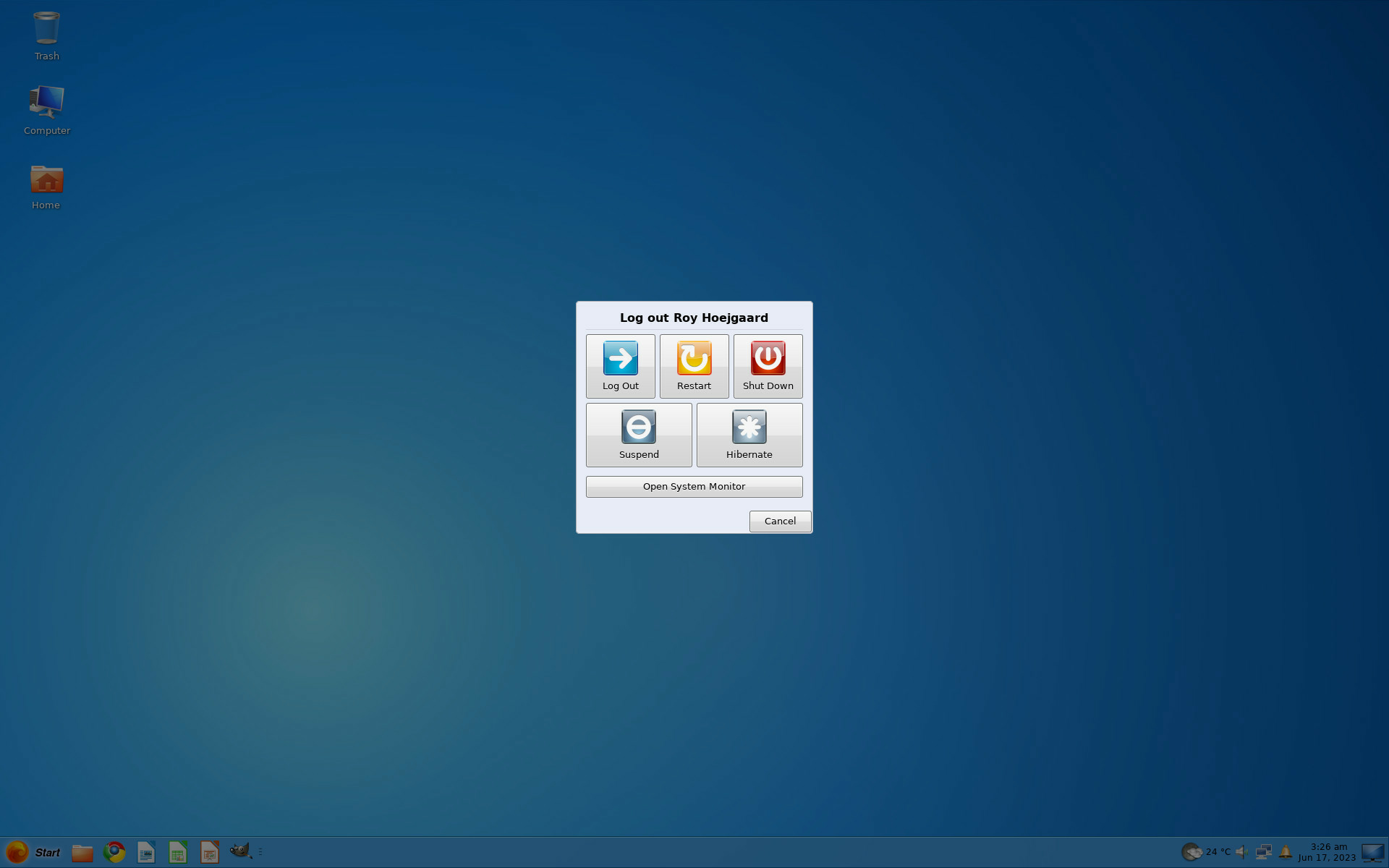Choose Restart in the logout dialog
Image resolution: width=1389 pixels, height=868 pixels.
click(694, 366)
